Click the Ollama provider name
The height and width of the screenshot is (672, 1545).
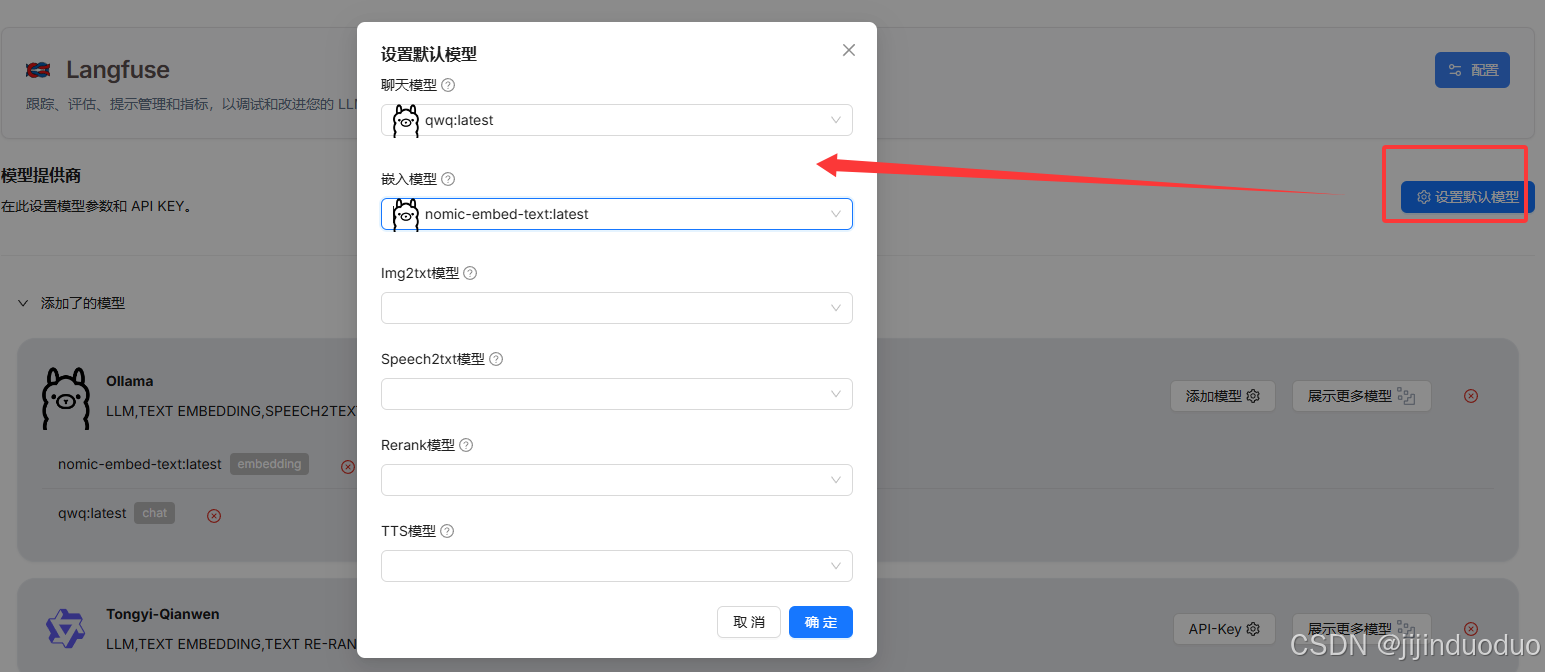pos(130,381)
